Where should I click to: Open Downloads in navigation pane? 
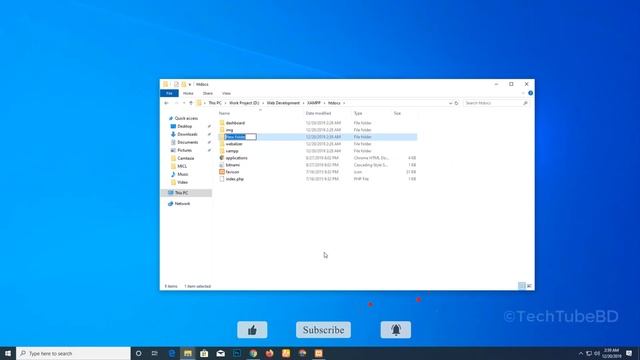[x=187, y=134]
